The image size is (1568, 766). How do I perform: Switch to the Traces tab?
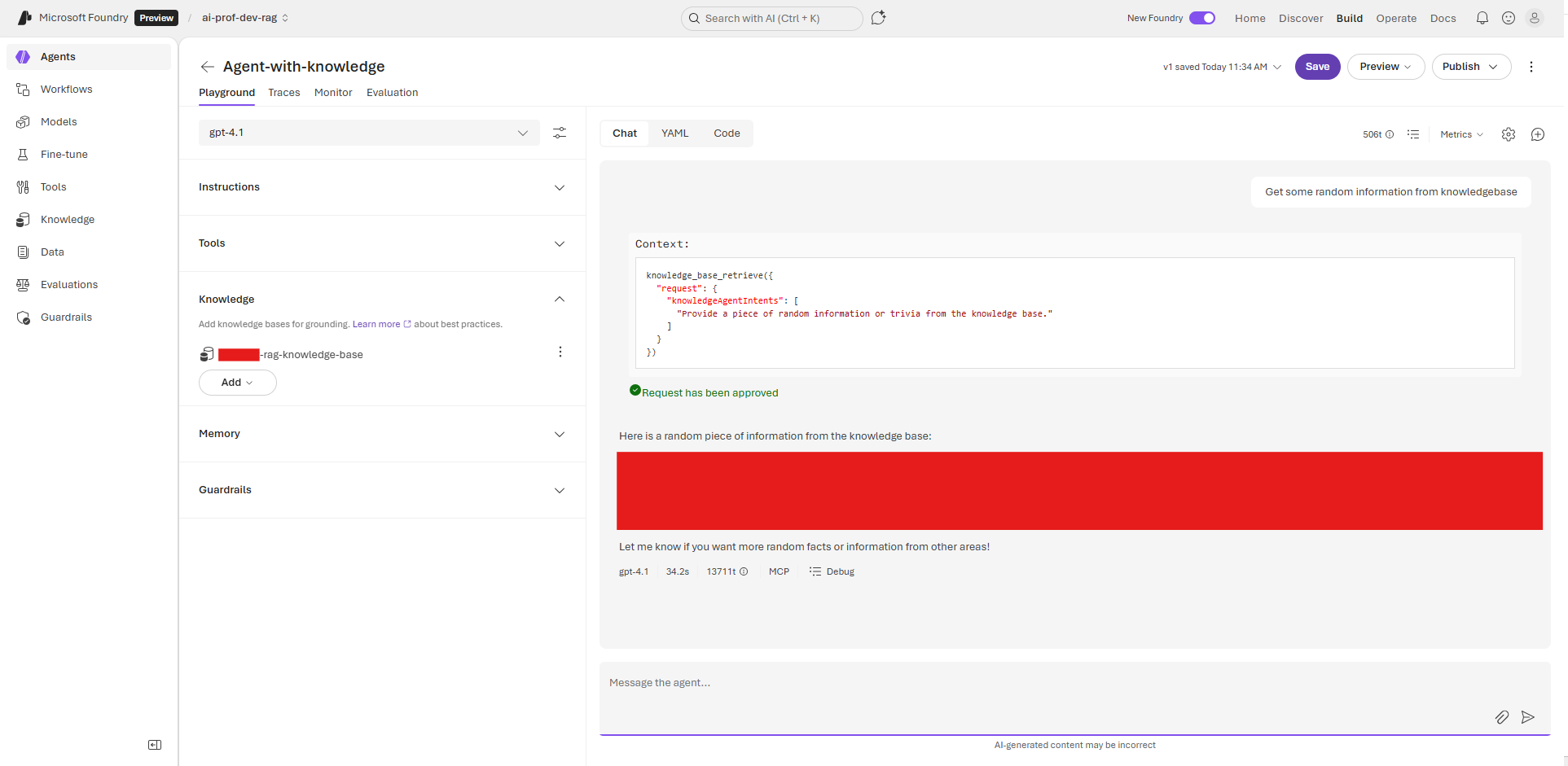click(x=284, y=93)
